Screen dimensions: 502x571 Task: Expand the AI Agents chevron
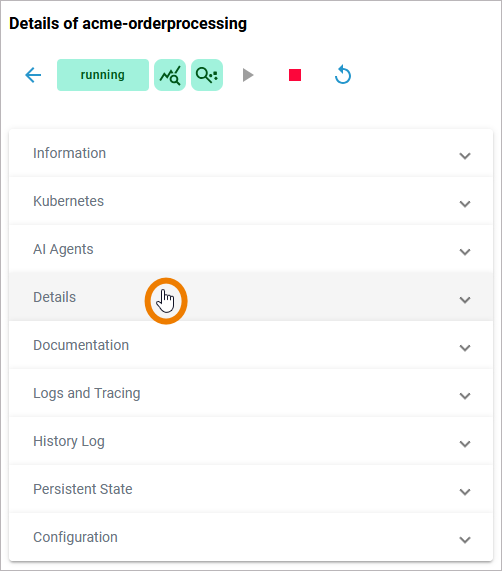(465, 252)
